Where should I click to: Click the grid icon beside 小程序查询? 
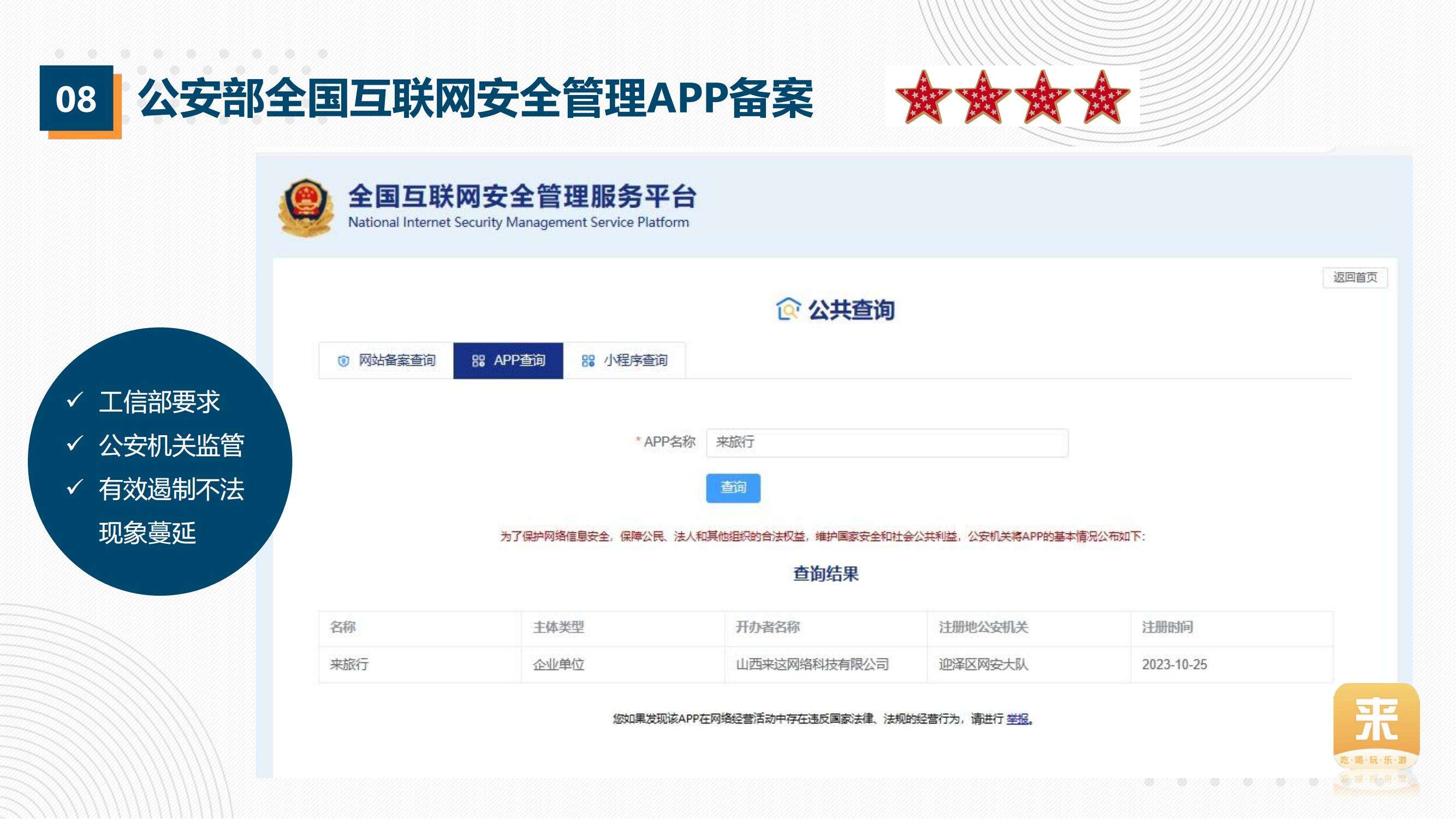(588, 360)
